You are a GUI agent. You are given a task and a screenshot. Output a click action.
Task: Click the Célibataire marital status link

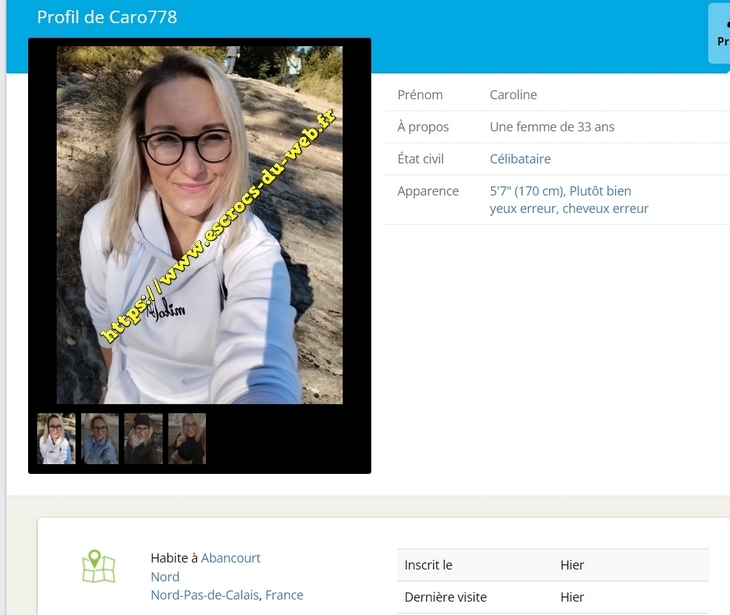520,159
